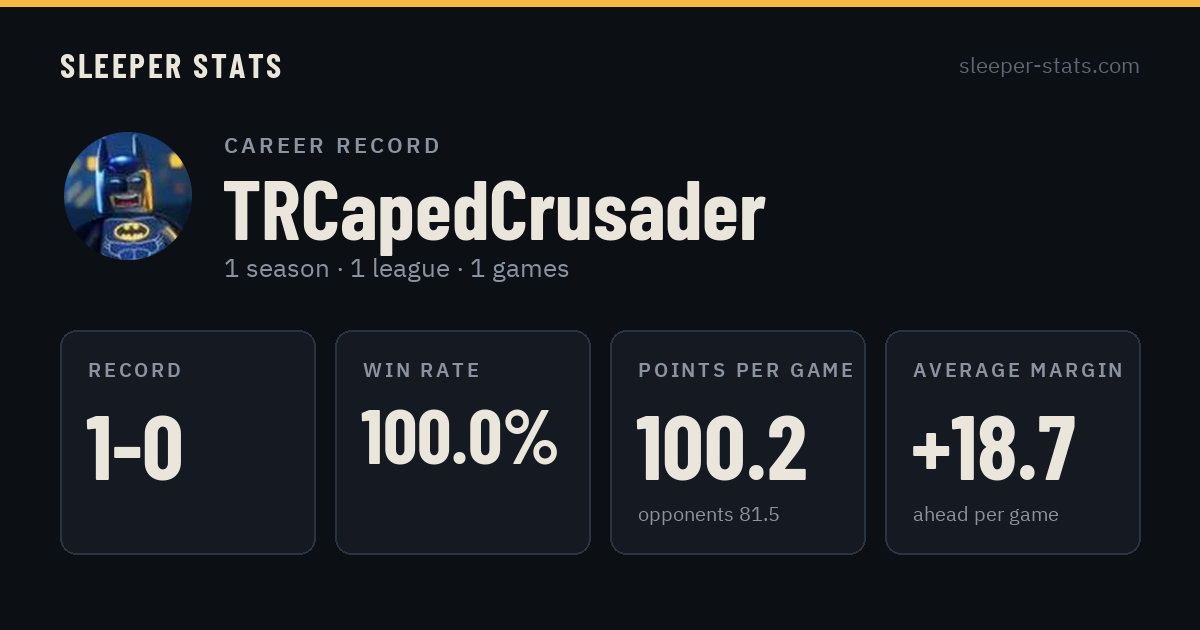Select the POINTS PER GAME card label
The width and height of the screenshot is (1200, 630).
[746, 370]
